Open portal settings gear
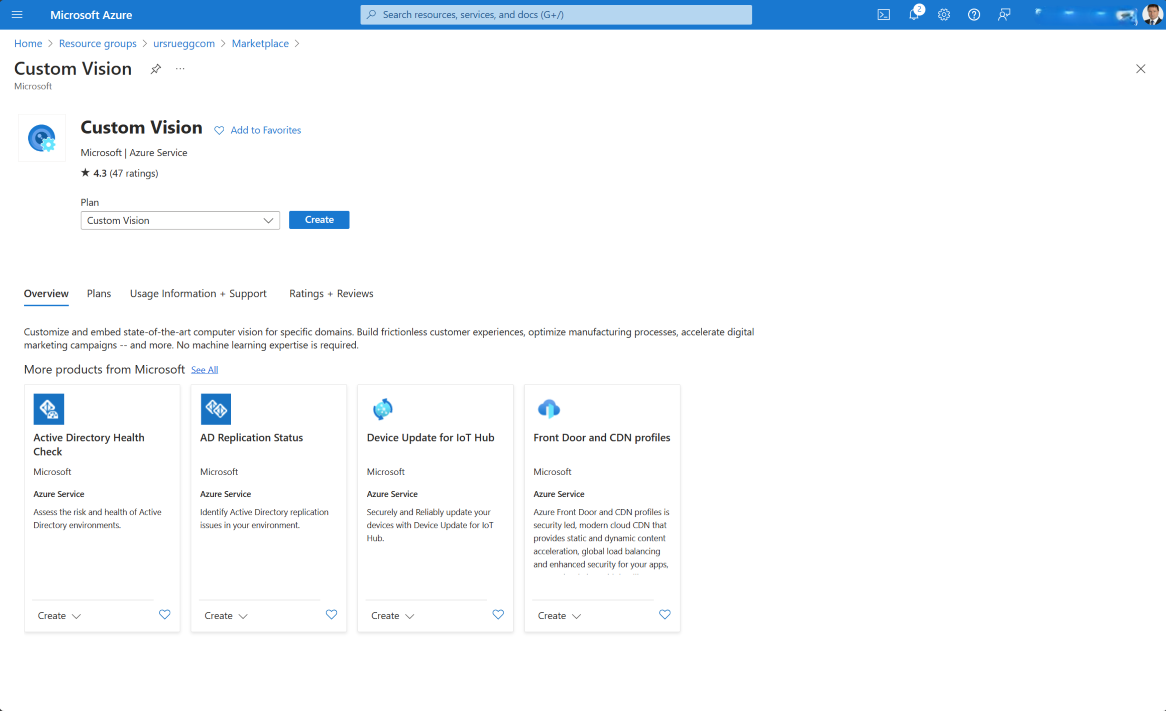This screenshot has height=711, width=1166. [944, 14]
